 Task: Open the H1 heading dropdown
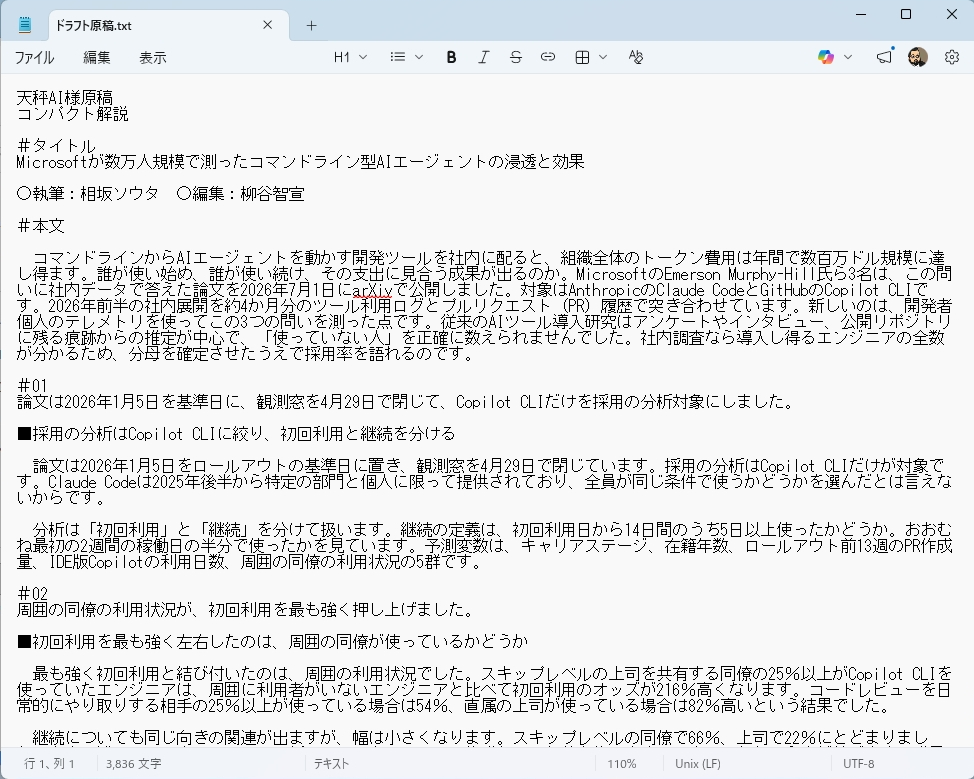350,57
